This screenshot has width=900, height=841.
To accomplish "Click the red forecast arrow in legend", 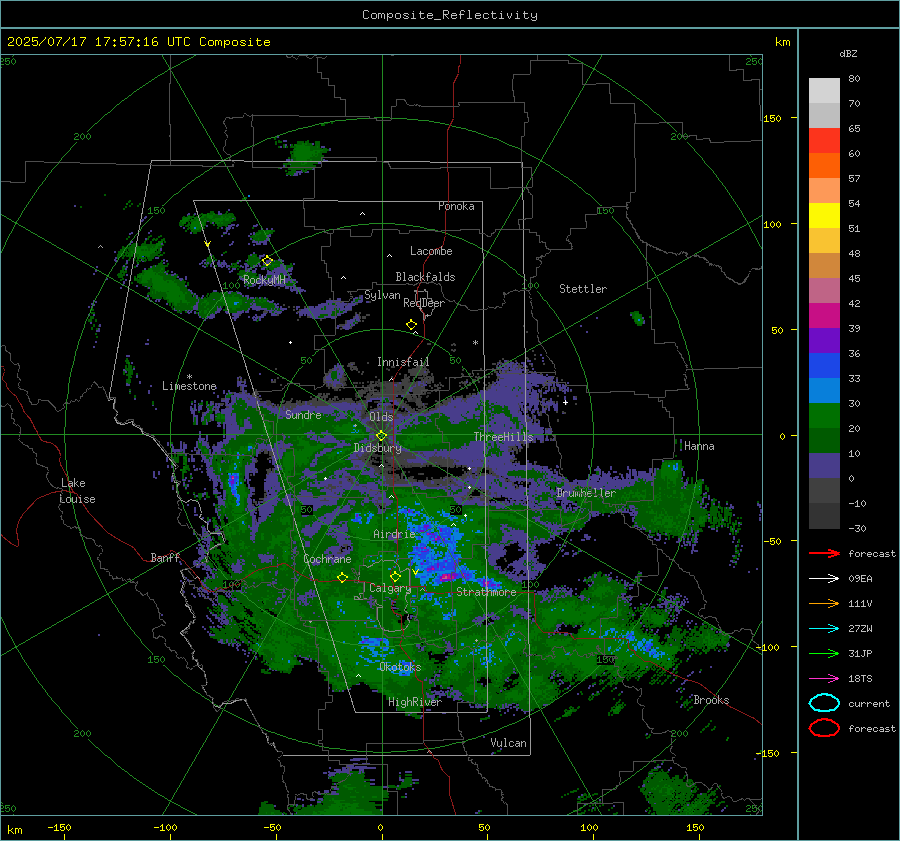I will [x=824, y=553].
